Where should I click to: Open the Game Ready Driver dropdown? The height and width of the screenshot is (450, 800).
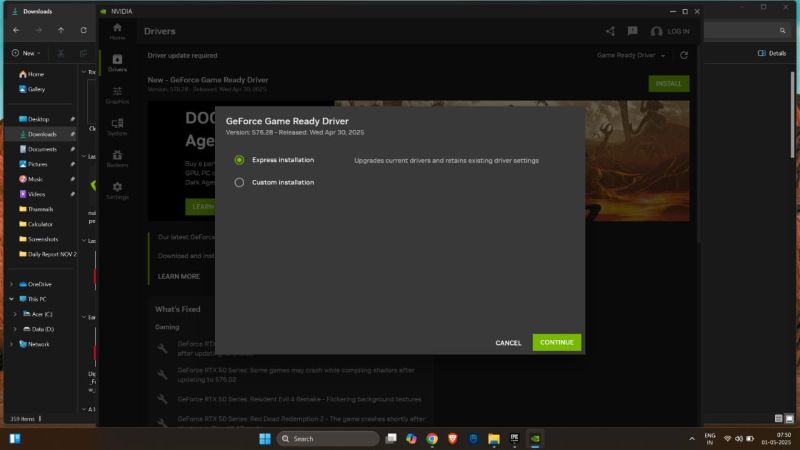click(x=631, y=55)
